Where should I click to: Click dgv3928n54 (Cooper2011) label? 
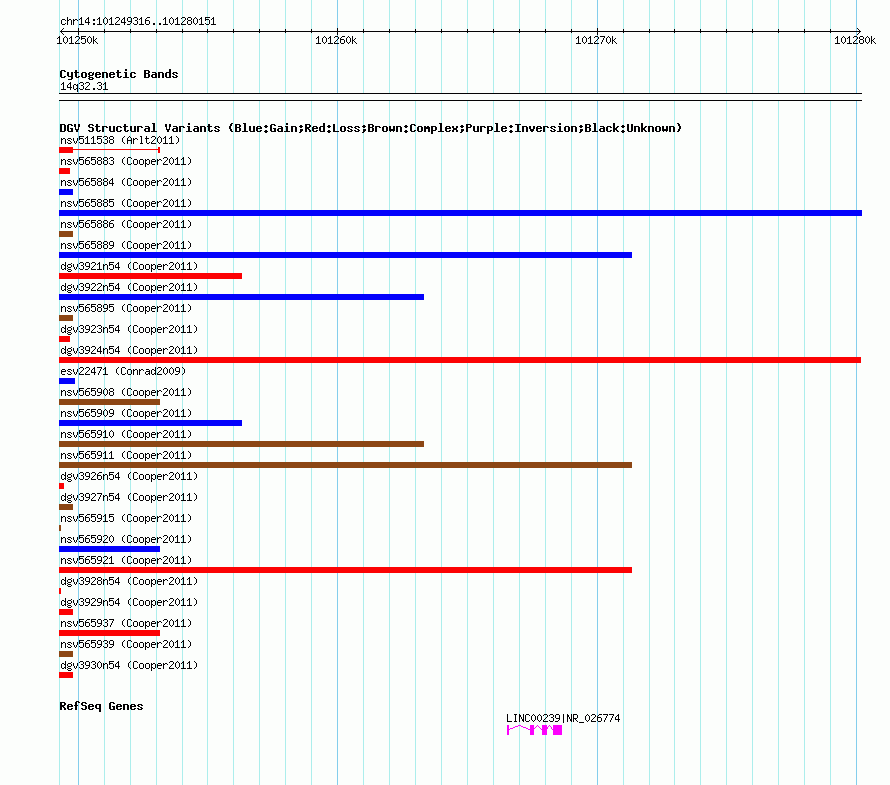tap(129, 581)
